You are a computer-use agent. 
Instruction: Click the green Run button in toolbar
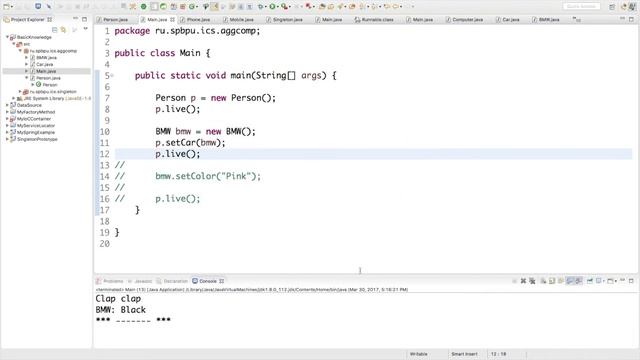tap(272, 7)
